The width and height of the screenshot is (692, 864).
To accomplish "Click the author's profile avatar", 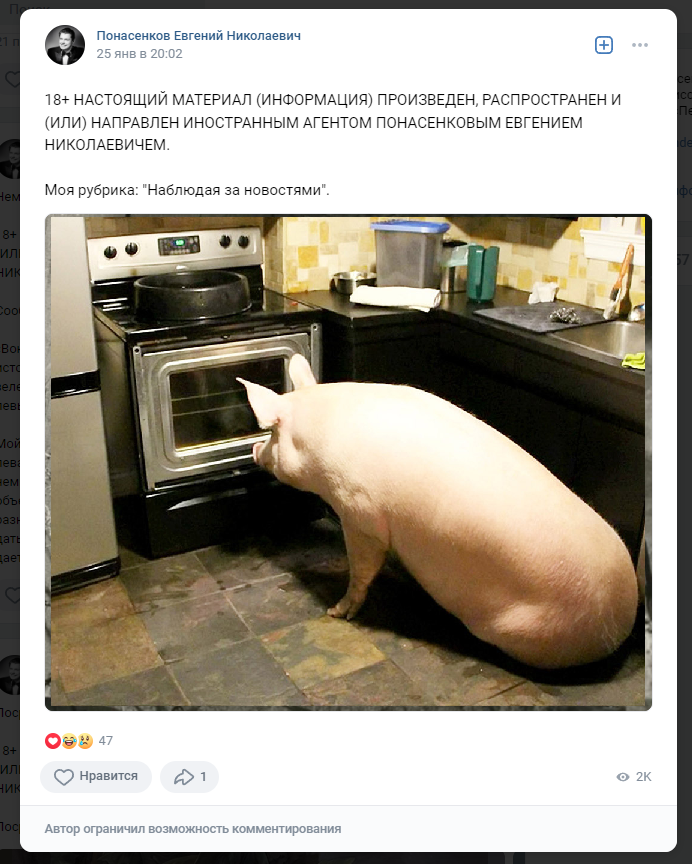I will click(65, 45).
